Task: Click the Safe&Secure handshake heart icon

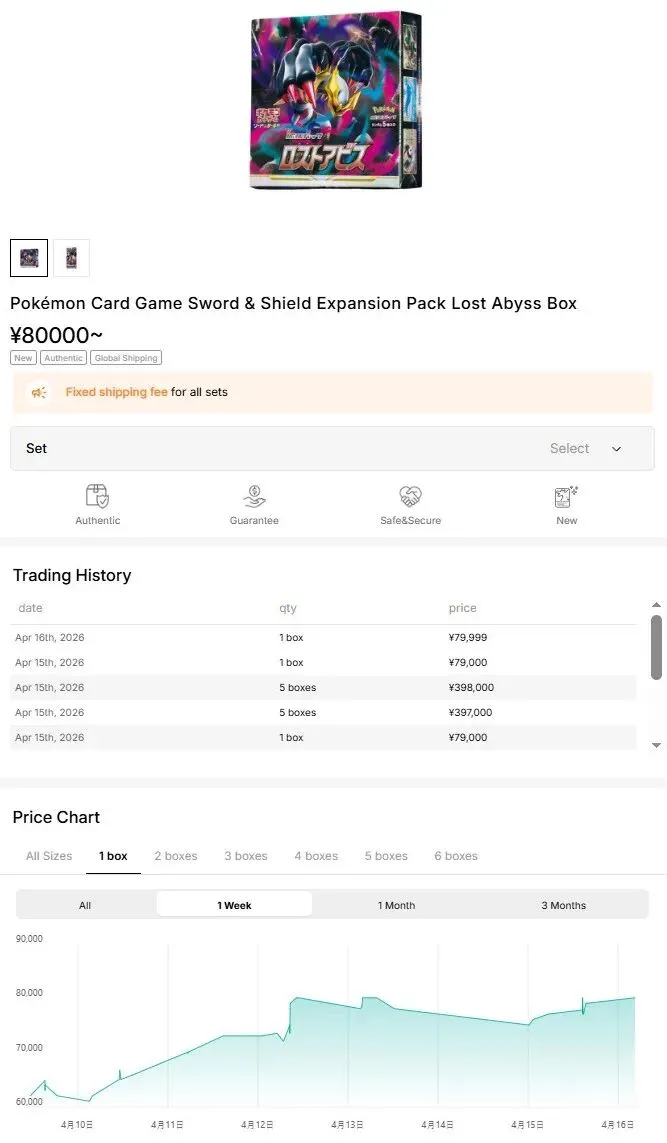Action: pos(410,496)
